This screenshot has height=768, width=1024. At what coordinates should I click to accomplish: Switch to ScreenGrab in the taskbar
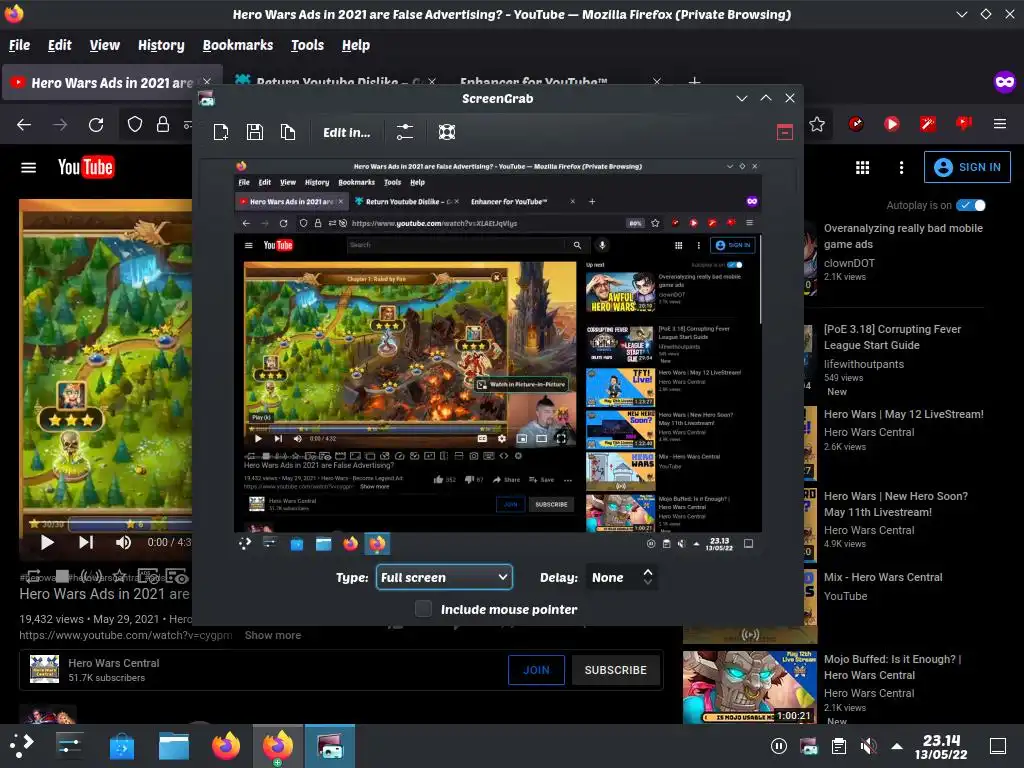tap(330, 746)
